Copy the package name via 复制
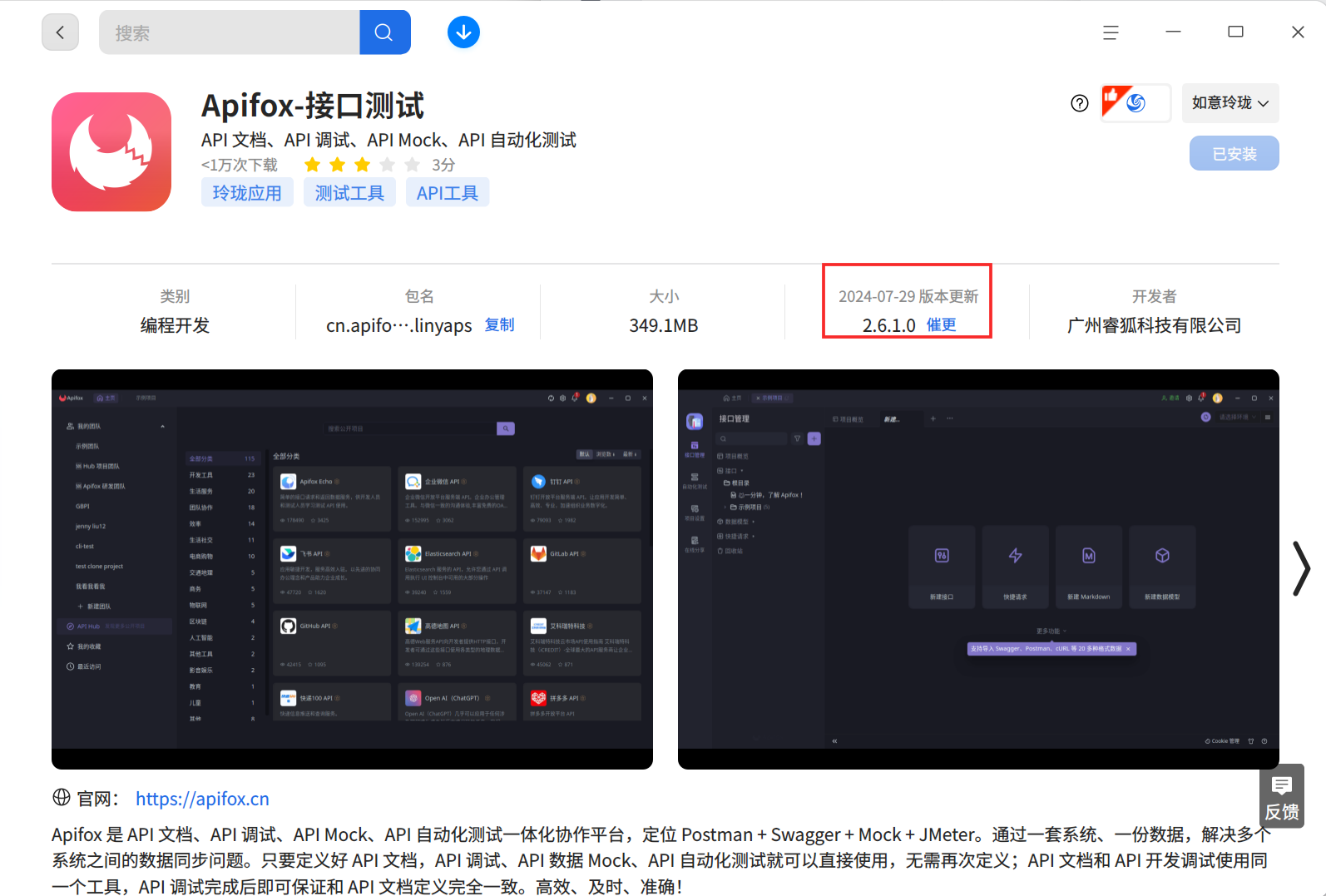This screenshot has width=1326, height=896. [500, 325]
